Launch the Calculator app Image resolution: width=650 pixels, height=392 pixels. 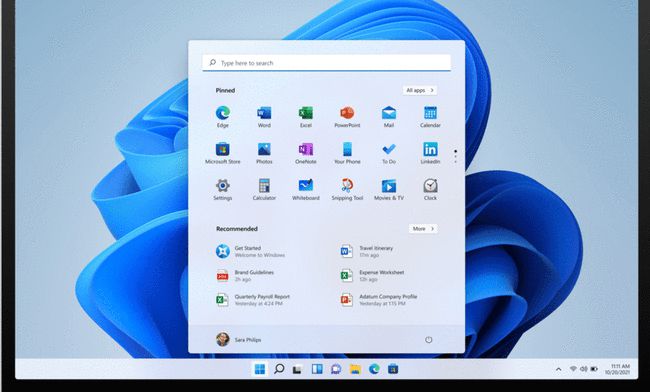point(264,189)
